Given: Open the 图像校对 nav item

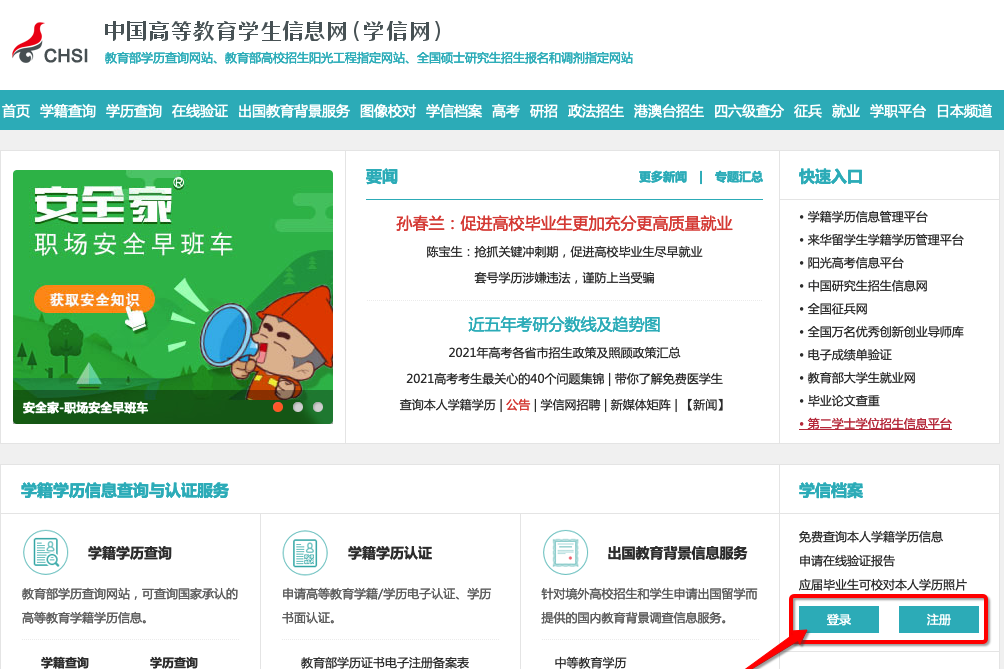Looking at the screenshot, I should point(388,111).
